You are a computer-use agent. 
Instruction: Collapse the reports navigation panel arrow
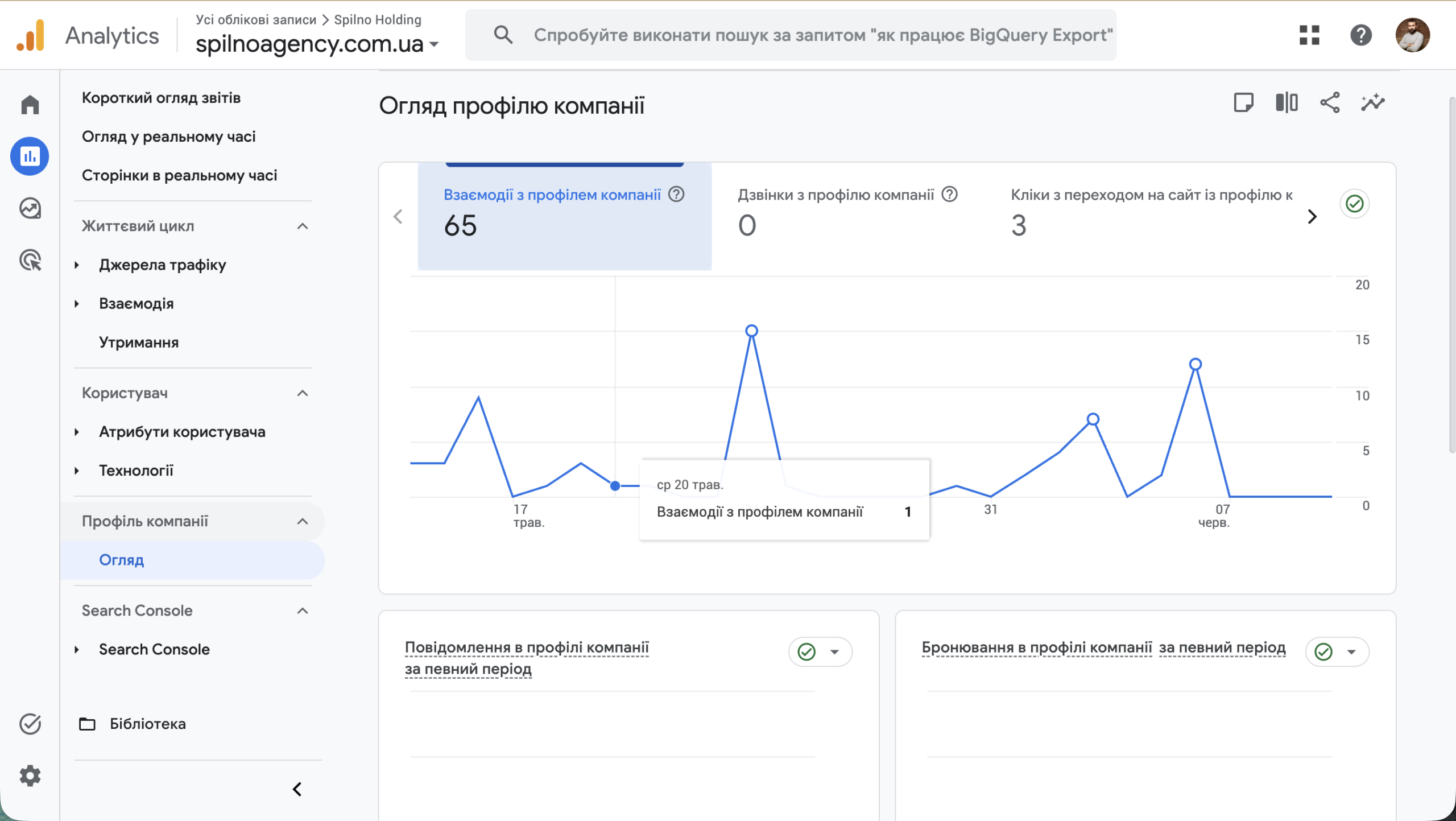(297, 789)
